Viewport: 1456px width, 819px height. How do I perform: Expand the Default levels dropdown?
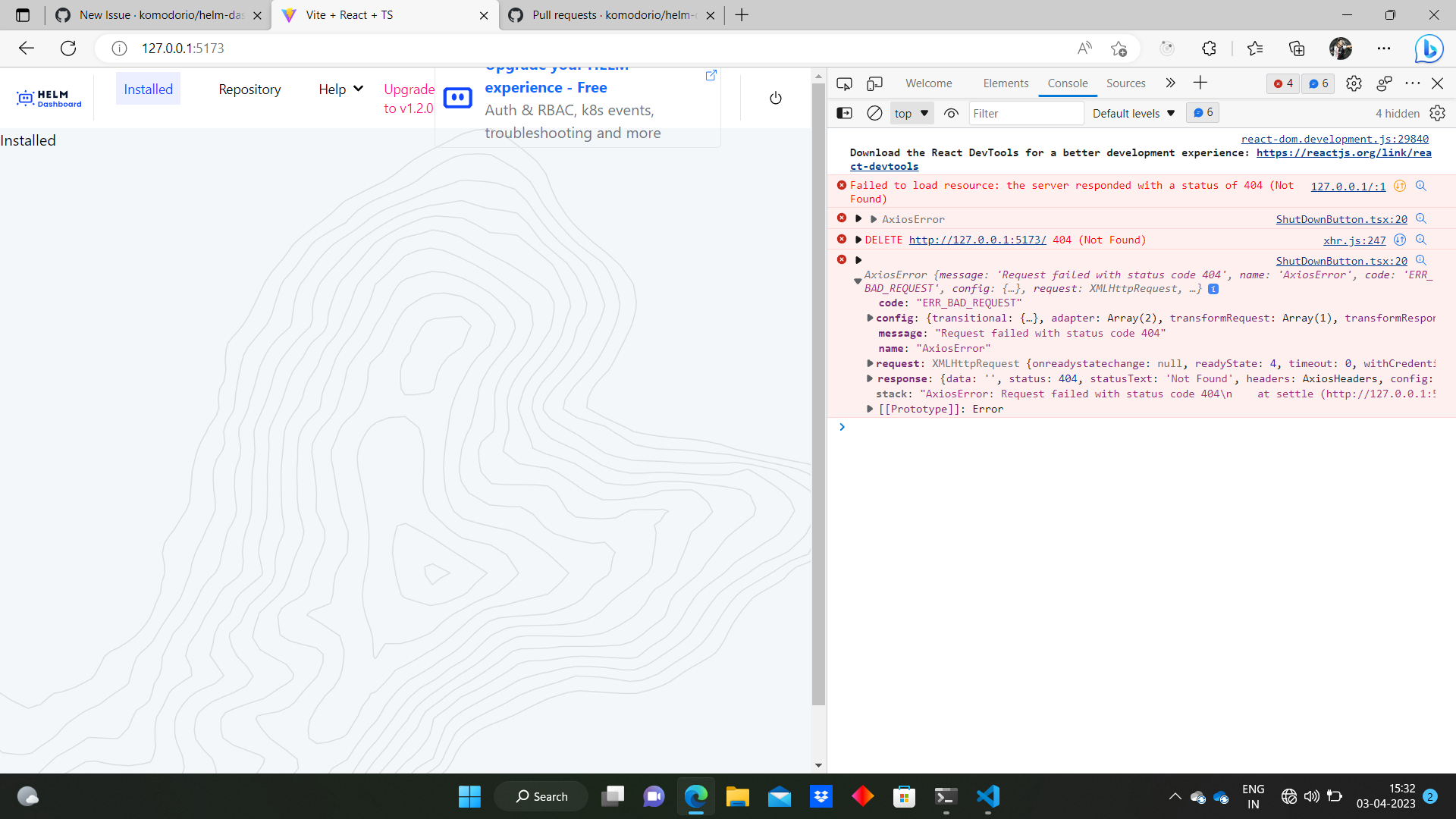[x=1132, y=112]
